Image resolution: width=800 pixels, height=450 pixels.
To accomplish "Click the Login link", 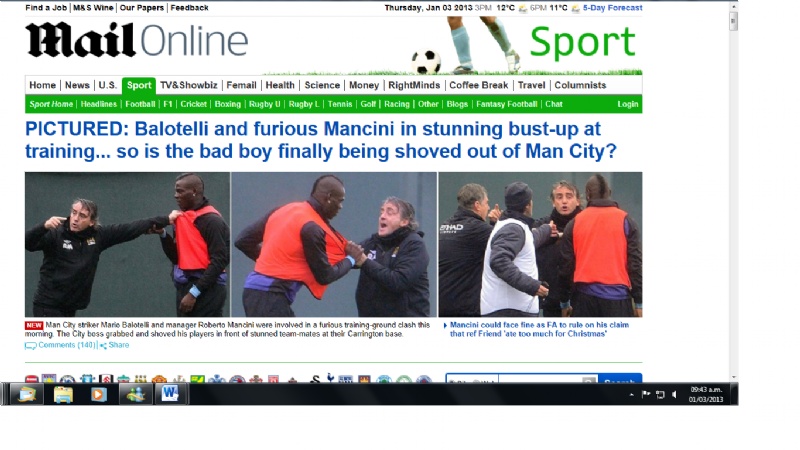I will [x=628, y=104].
